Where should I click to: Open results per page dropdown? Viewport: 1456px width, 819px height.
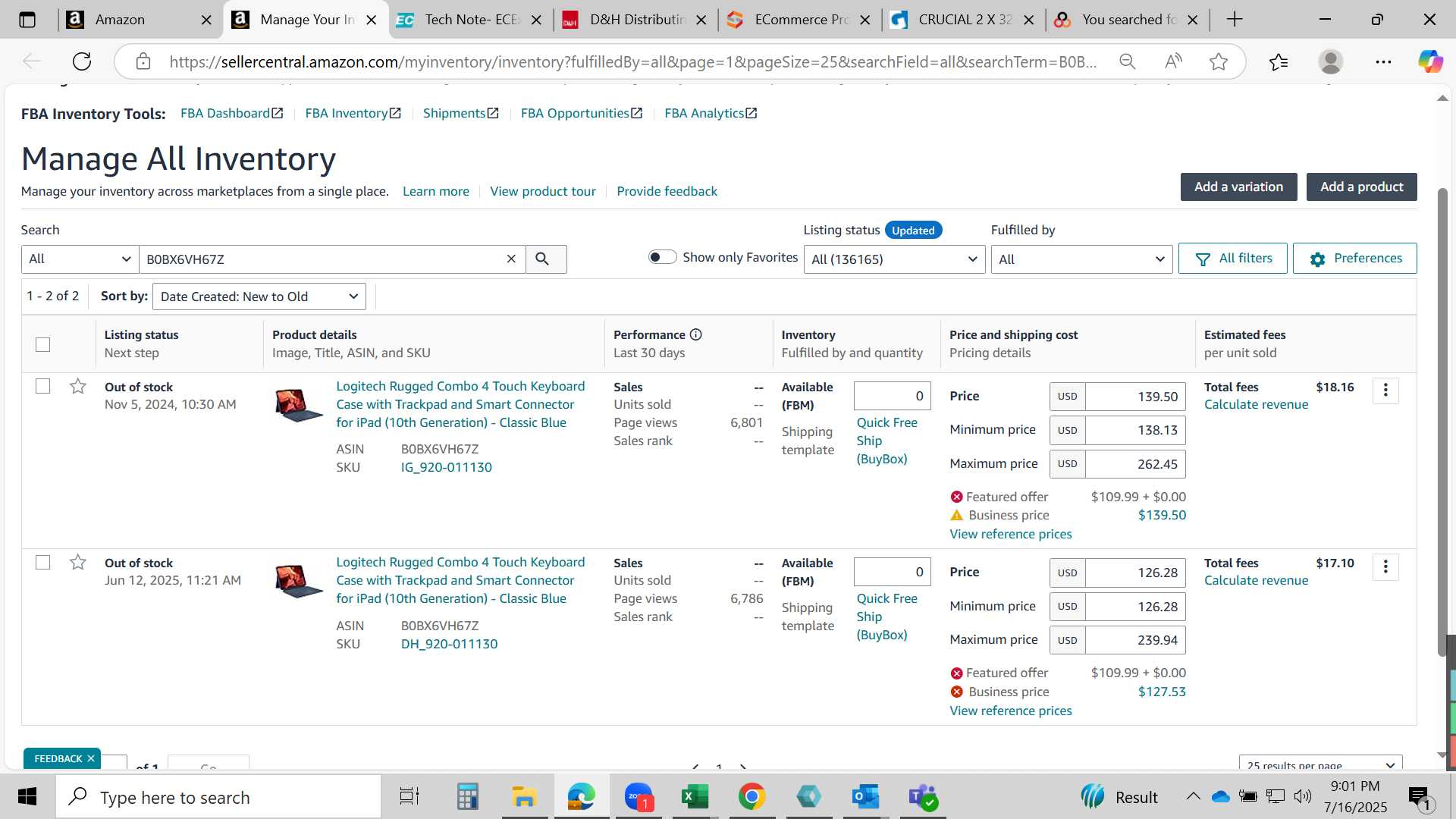1320,764
